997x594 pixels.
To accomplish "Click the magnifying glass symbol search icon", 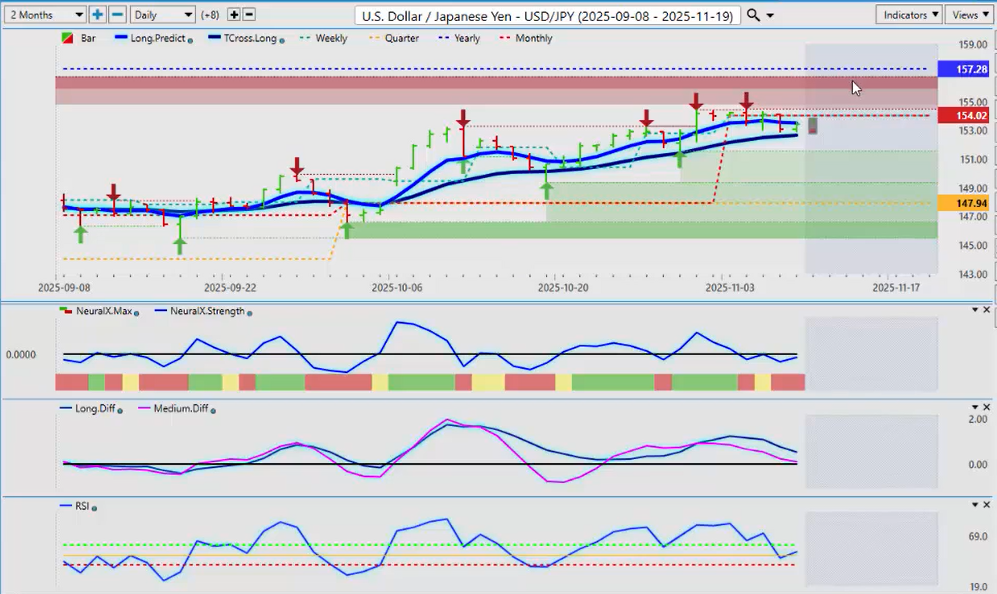I will tap(753, 15).
